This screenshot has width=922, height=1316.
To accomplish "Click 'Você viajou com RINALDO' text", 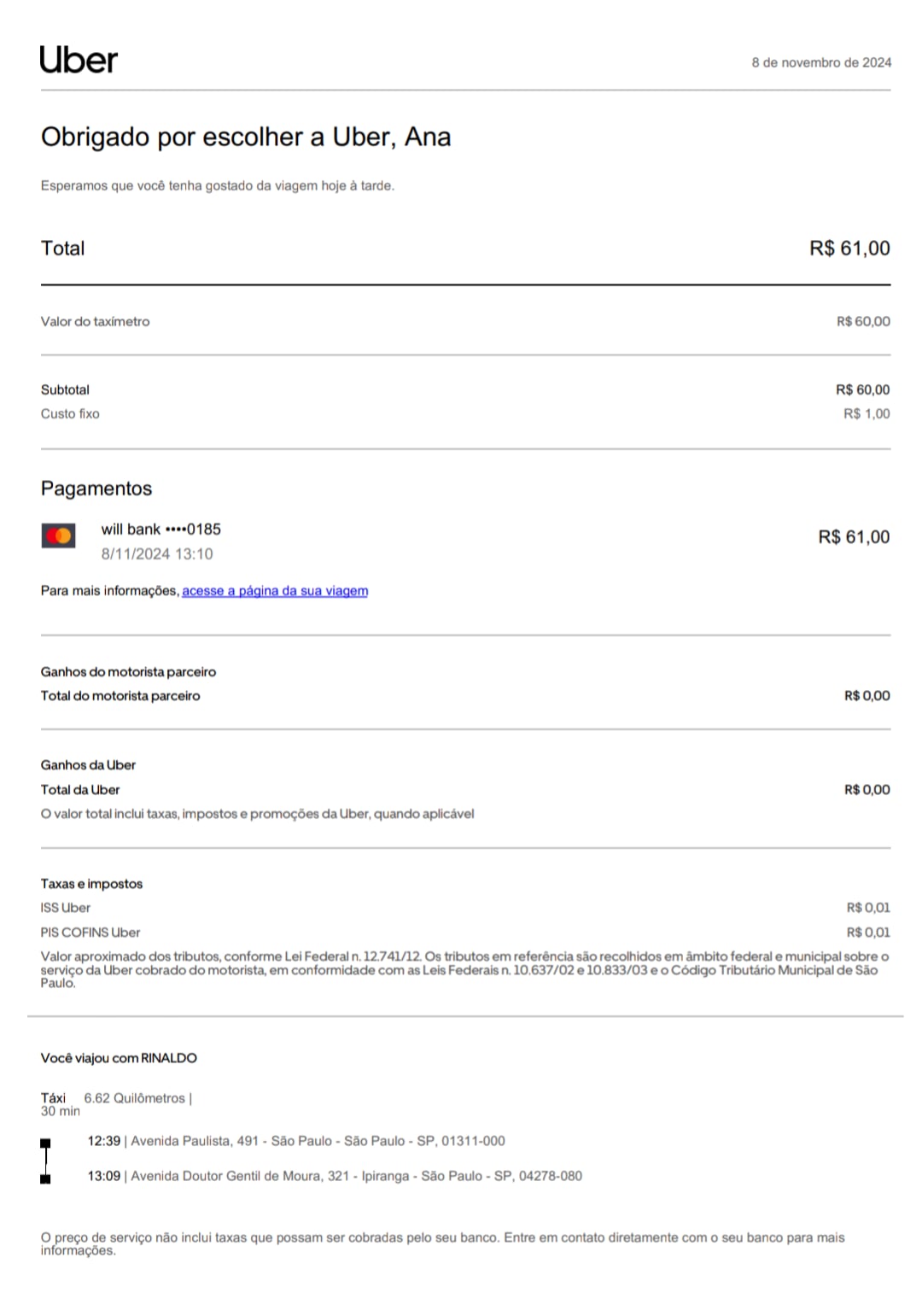I will (x=119, y=1058).
